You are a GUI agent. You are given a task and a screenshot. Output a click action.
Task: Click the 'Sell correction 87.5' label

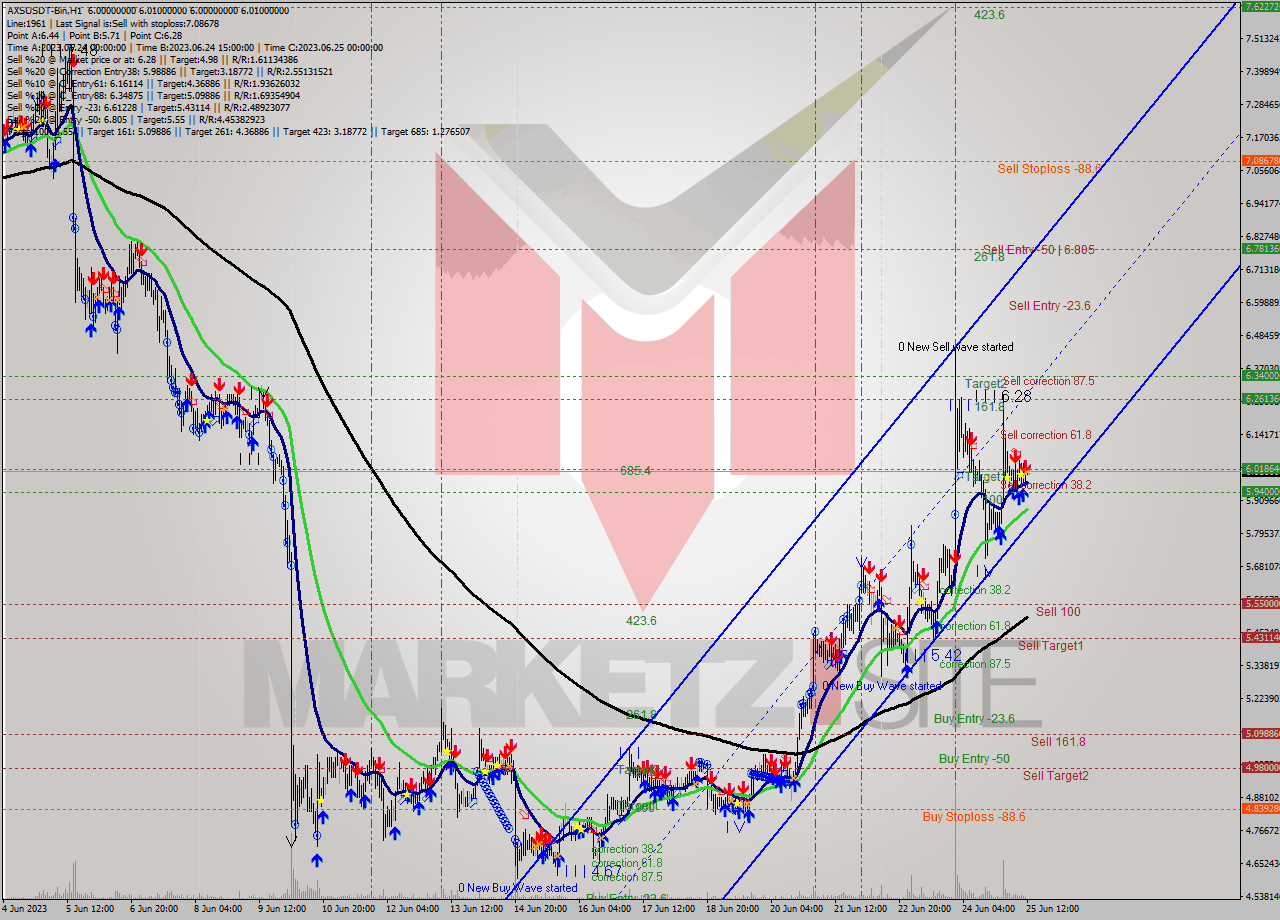[x=1048, y=381]
